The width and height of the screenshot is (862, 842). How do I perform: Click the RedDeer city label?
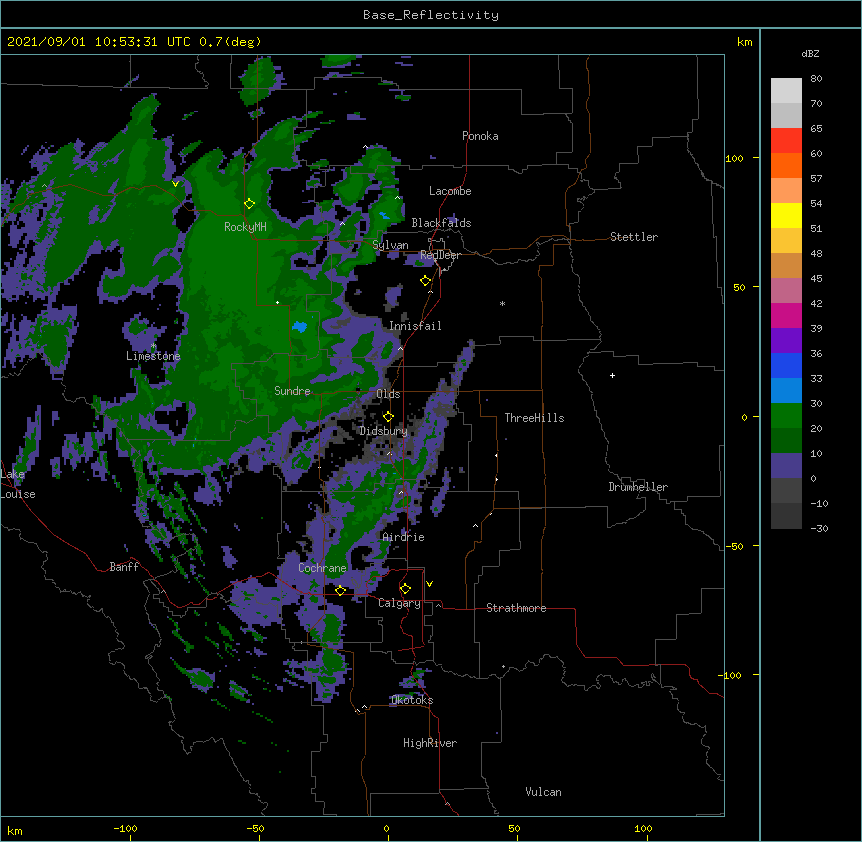point(440,255)
